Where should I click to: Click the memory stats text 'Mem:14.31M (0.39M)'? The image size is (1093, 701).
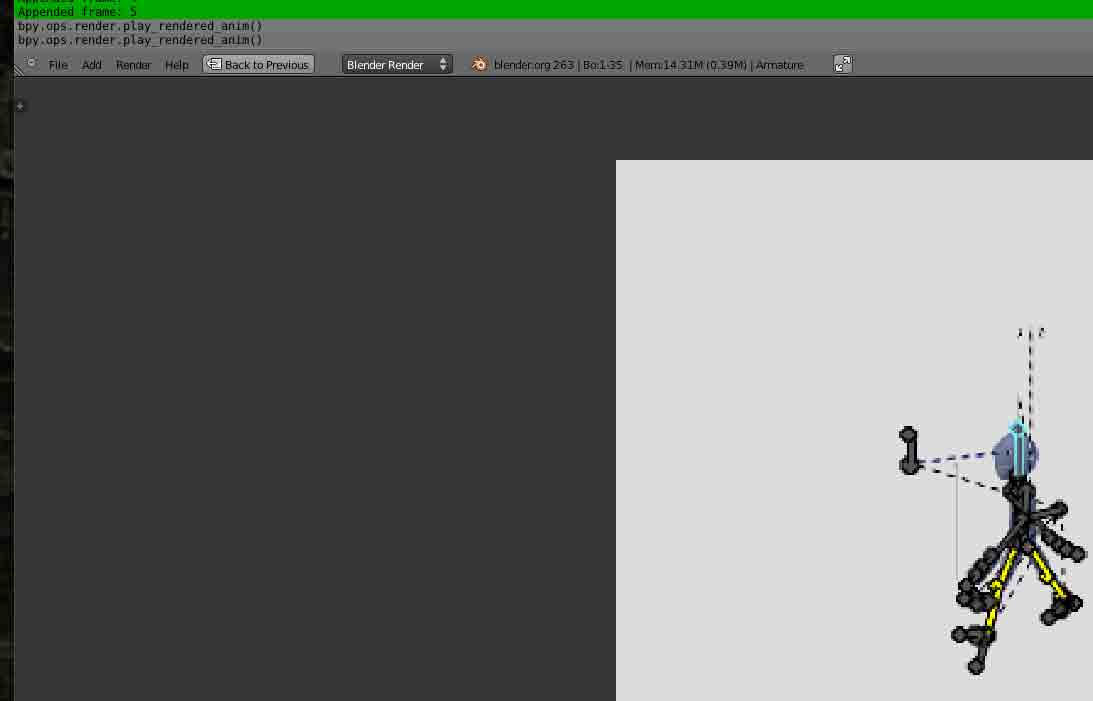pyautogui.click(x=690, y=65)
